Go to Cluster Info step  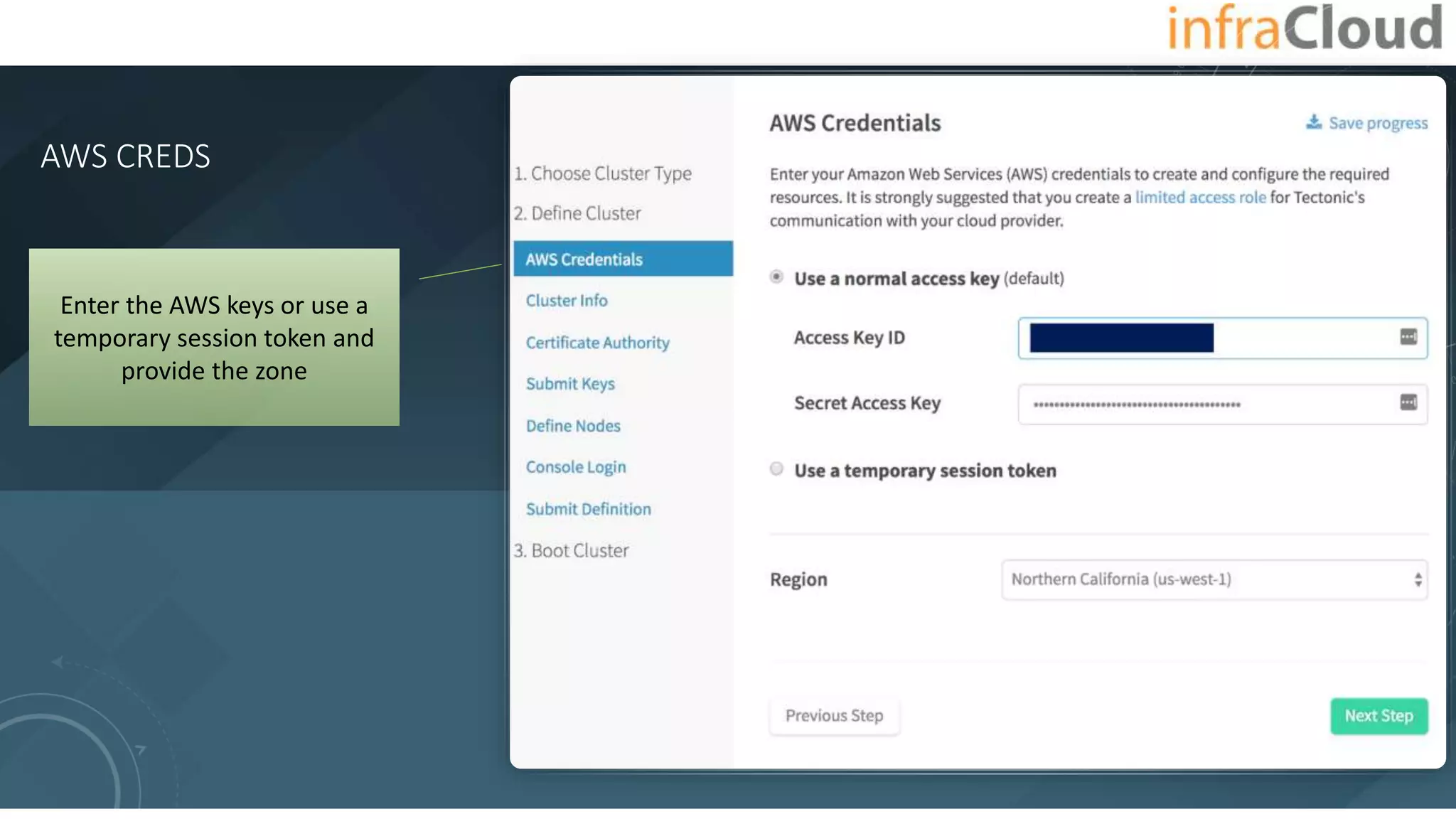[x=567, y=301]
